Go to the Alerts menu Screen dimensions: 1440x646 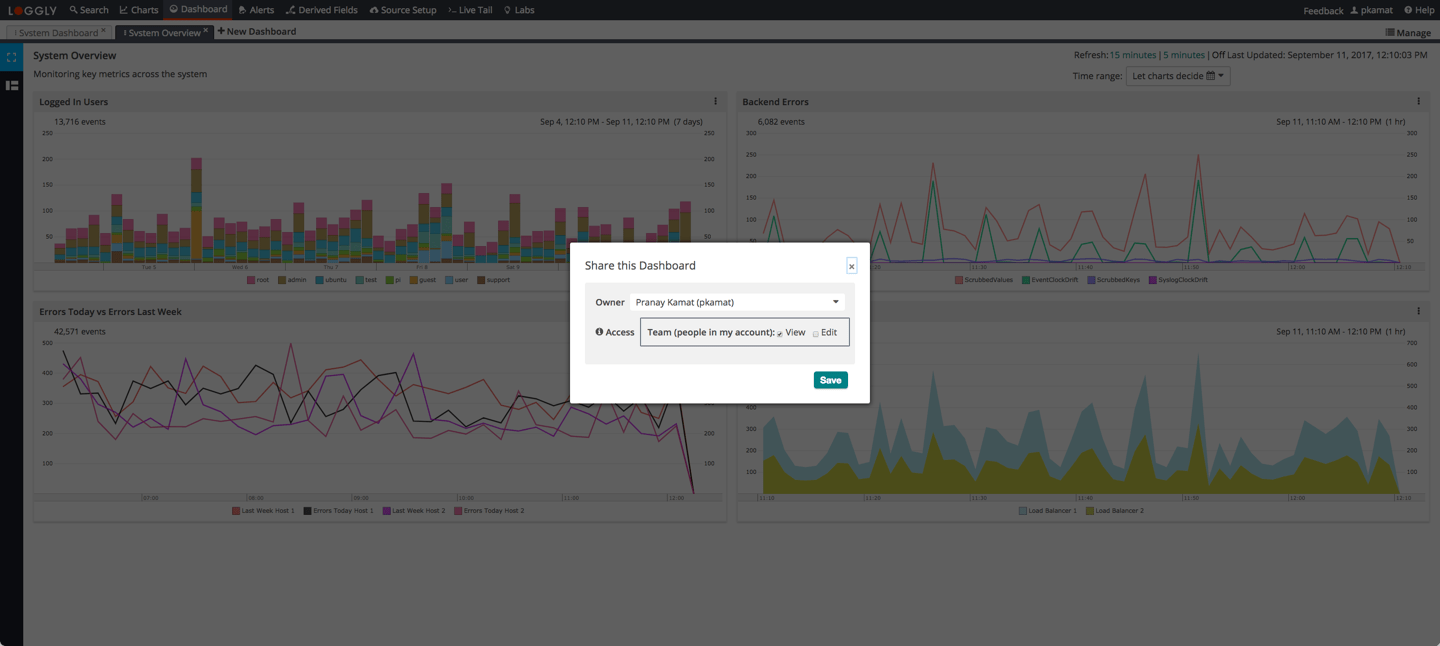256,10
